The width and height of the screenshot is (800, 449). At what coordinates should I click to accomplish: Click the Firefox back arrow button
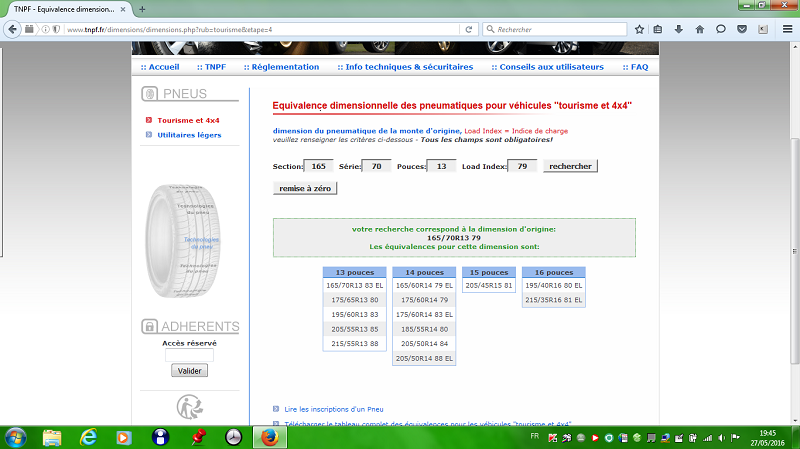(13, 29)
